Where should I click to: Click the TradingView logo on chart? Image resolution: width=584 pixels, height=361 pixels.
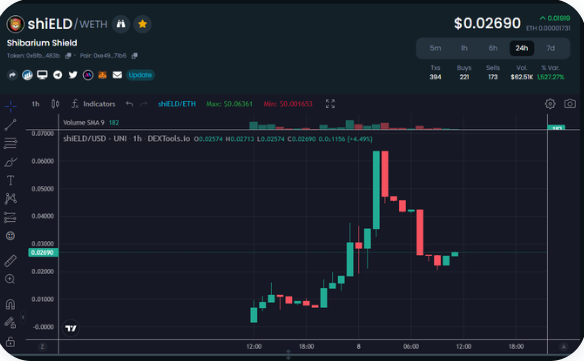pyautogui.click(x=71, y=328)
